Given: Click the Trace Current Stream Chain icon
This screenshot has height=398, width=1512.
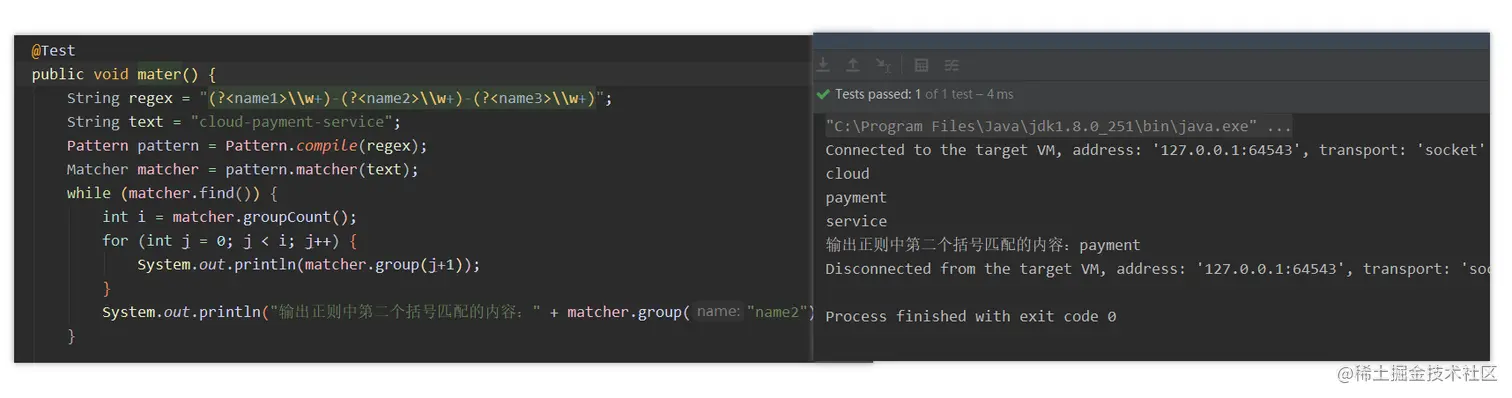Looking at the screenshot, I should [x=952, y=65].
